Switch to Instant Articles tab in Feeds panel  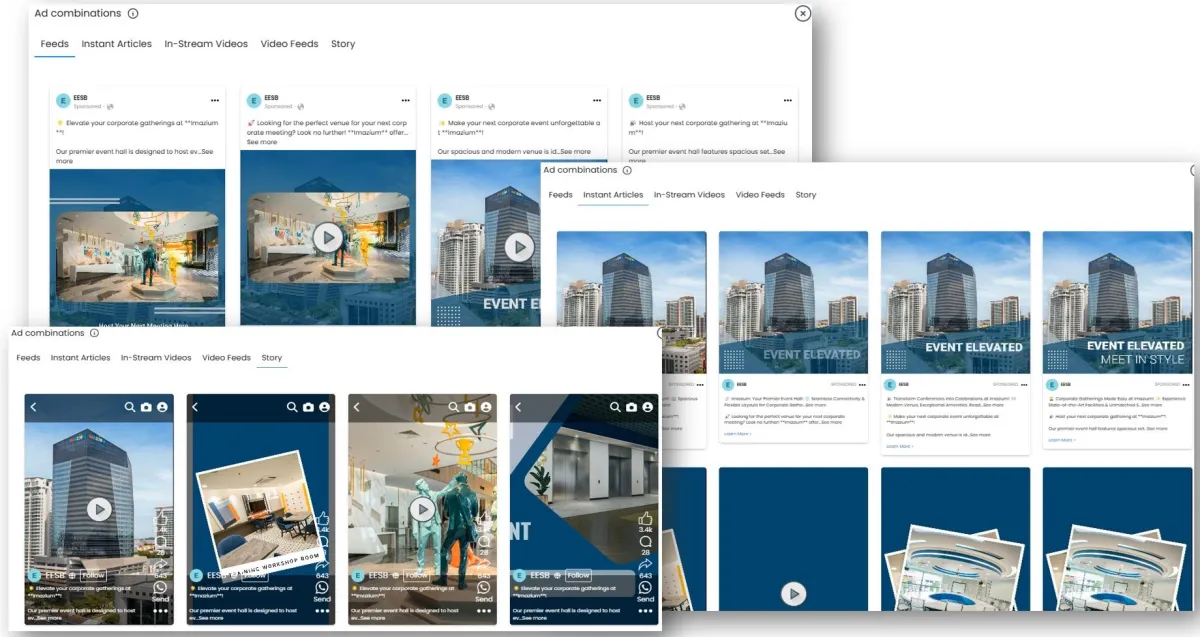[117, 44]
